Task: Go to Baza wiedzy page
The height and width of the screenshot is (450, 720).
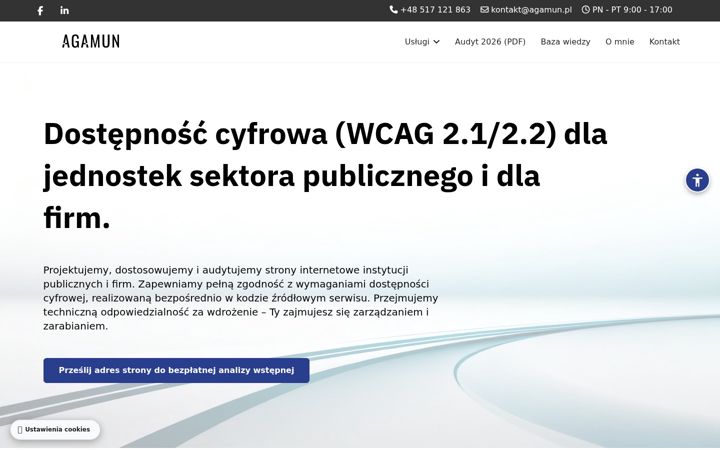Action: point(565,42)
